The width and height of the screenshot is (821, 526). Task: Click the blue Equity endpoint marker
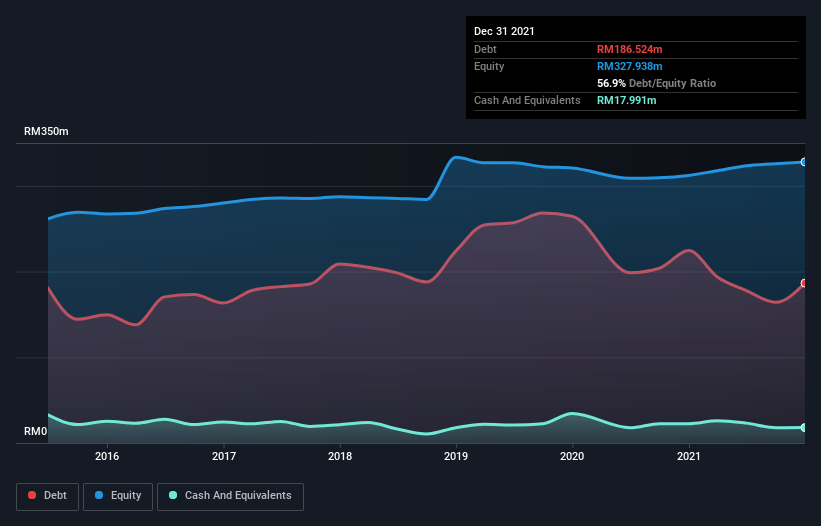click(805, 162)
